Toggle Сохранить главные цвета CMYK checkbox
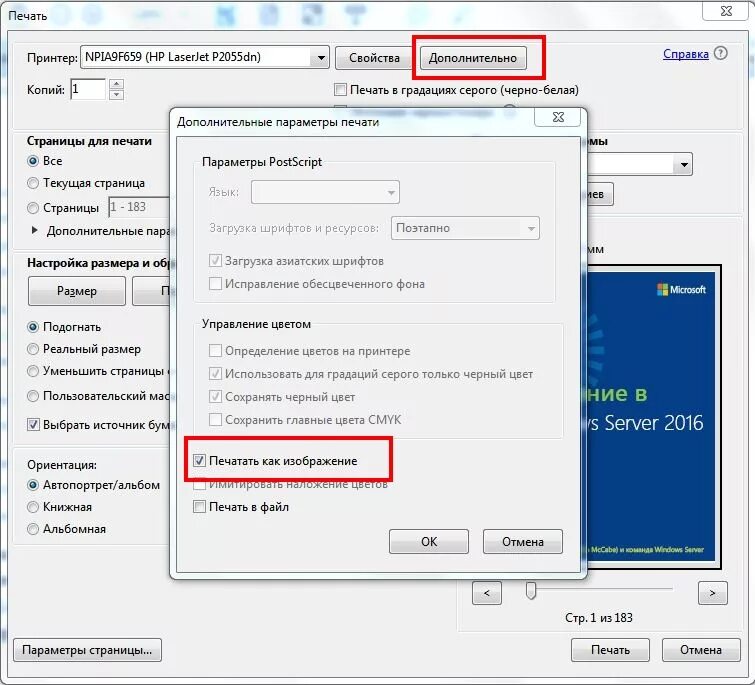Image resolution: width=755 pixels, height=685 pixels. click(x=215, y=420)
